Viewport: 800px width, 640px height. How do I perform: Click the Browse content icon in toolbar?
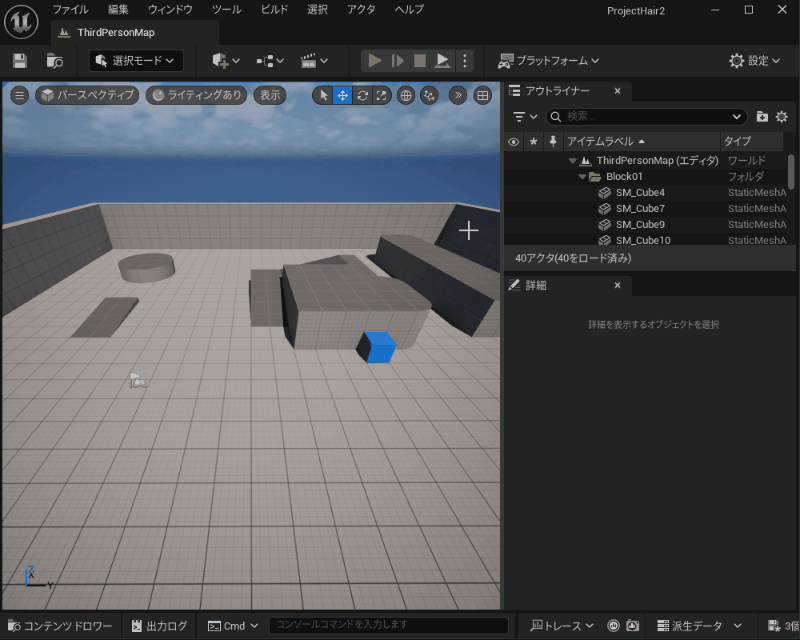(55, 61)
